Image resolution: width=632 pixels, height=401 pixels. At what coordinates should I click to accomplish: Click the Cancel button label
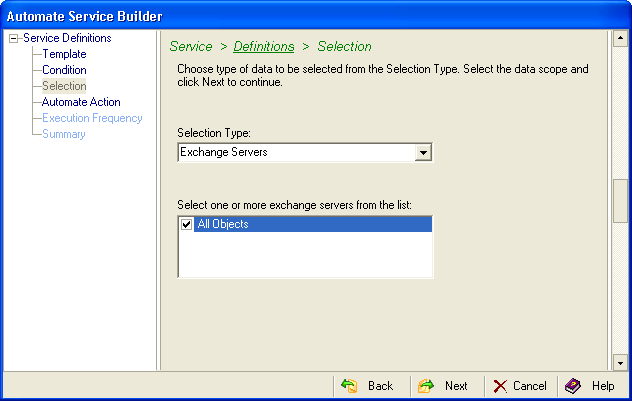(x=530, y=386)
